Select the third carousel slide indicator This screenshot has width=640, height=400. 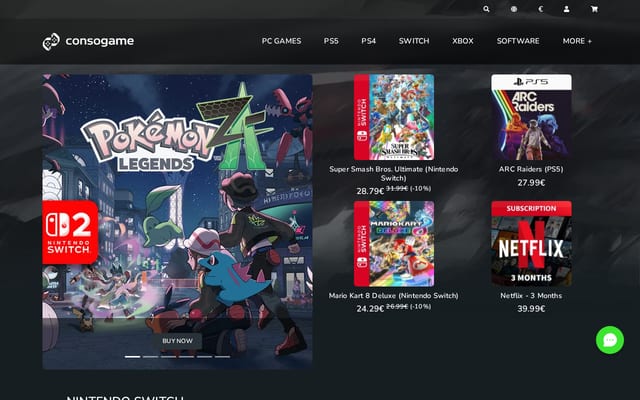click(x=168, y=357)
